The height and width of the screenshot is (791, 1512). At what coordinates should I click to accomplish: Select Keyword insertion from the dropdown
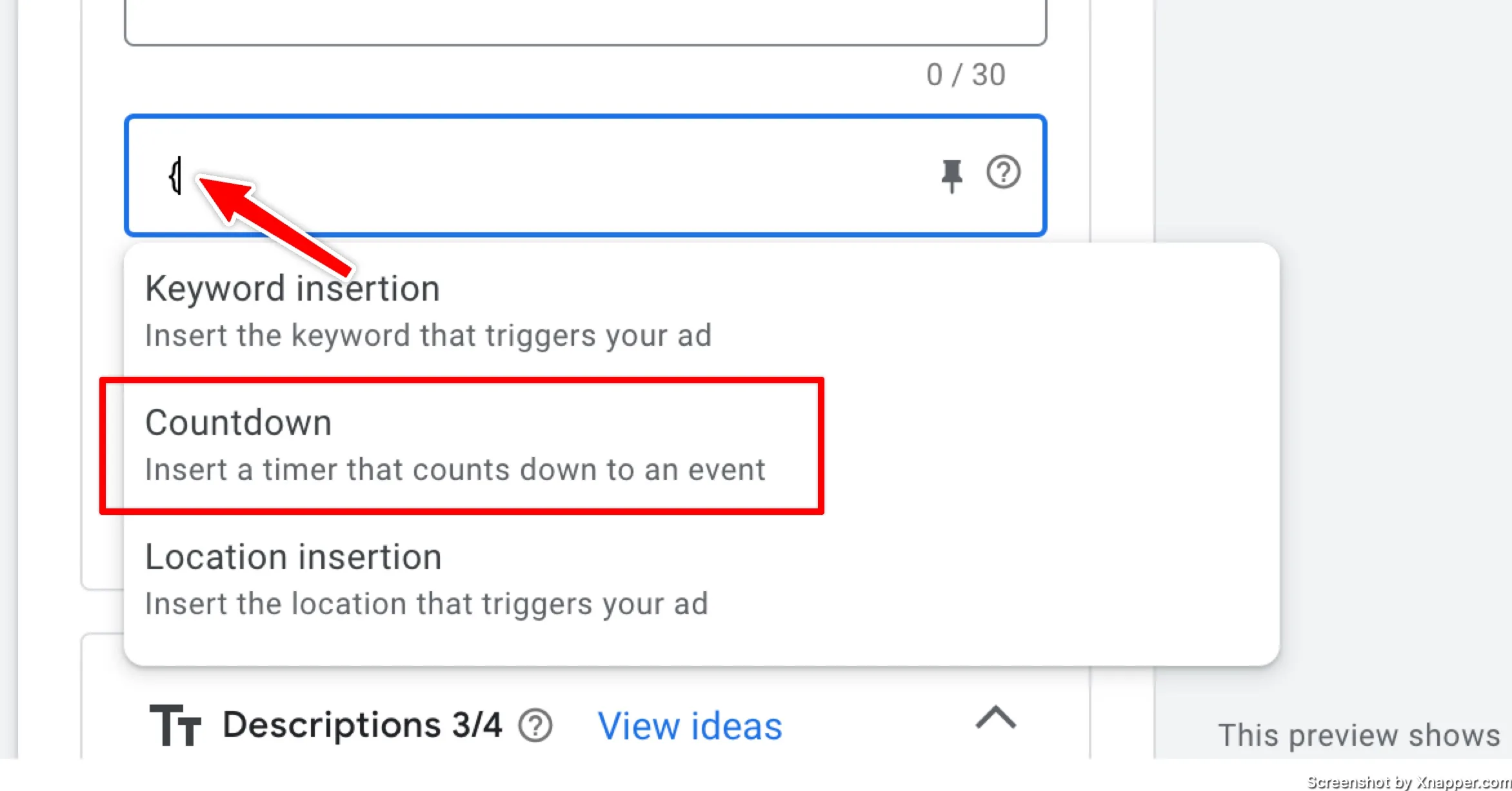coord(701,311)
